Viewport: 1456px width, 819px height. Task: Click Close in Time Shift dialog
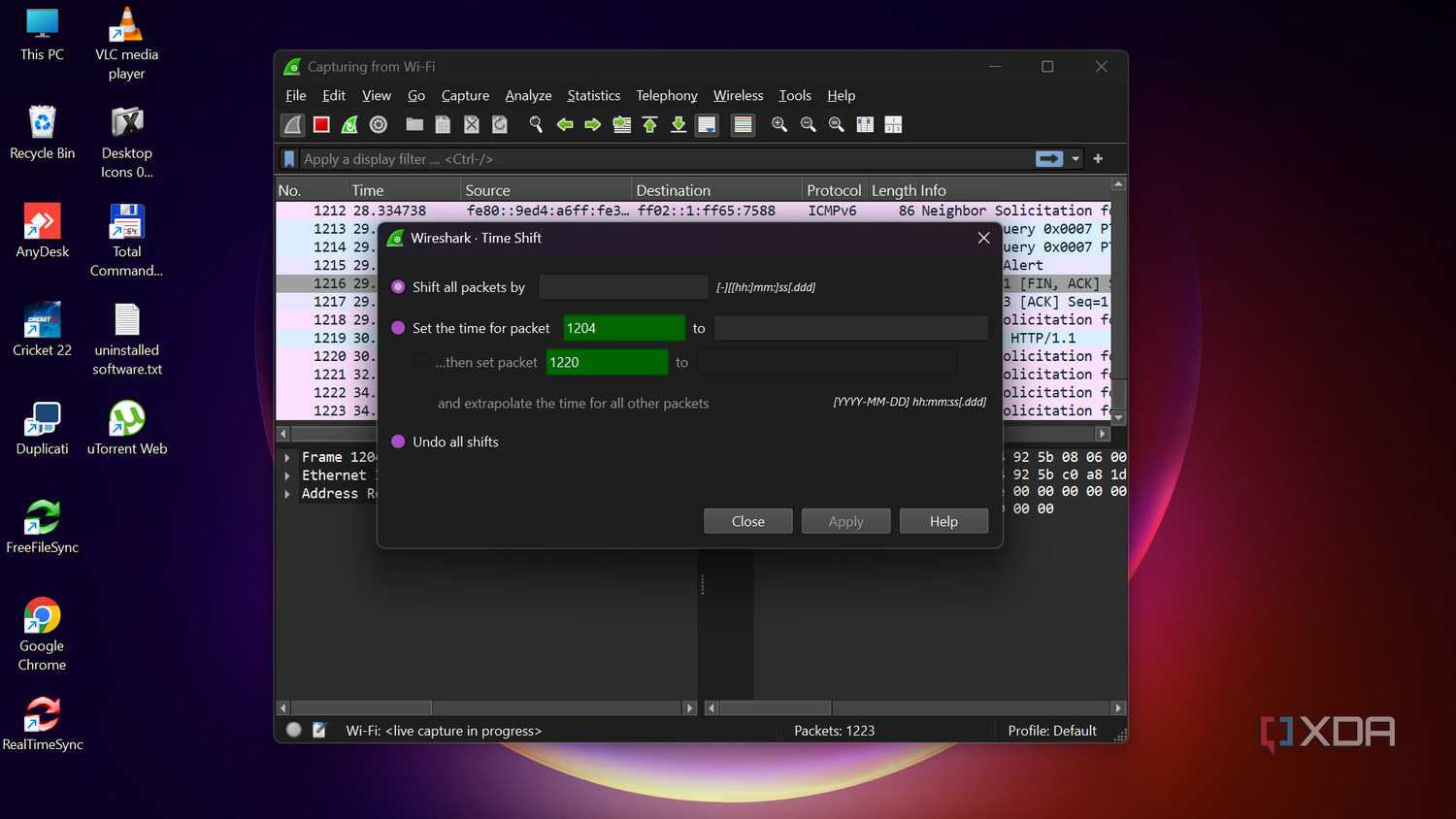point(748,521)
